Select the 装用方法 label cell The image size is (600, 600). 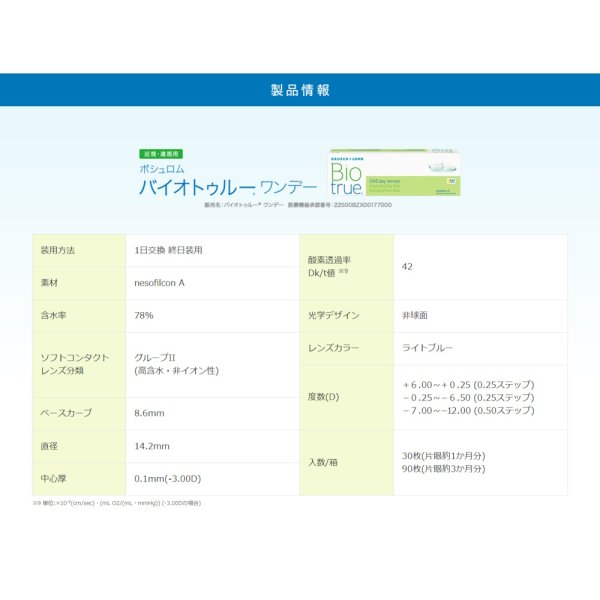[x=79, y=251]
